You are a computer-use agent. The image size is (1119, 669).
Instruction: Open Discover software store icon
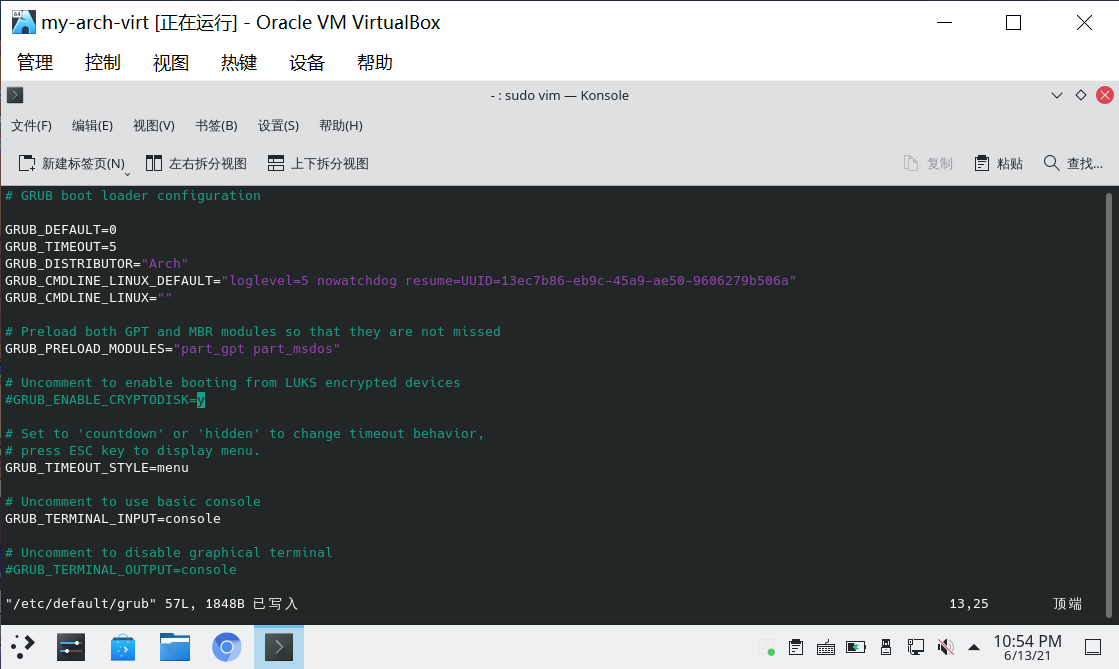[x=123, y=647]
